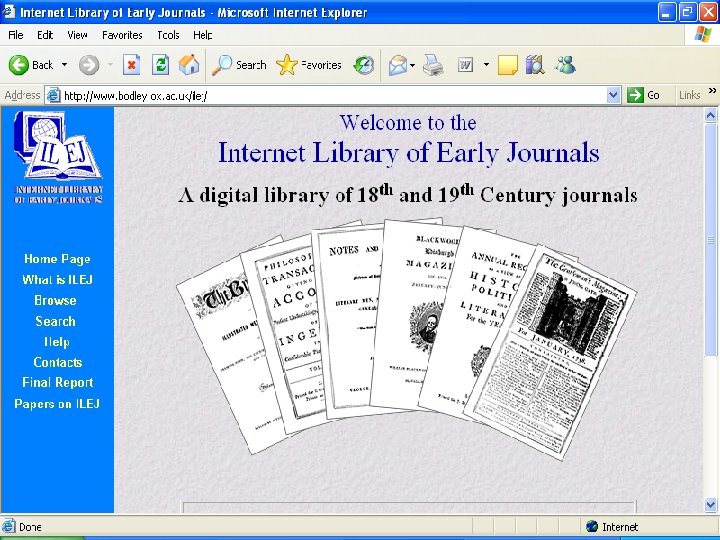Click the ILEJ logo image
This screenshot has width=720, height=540.
(58, 157)
